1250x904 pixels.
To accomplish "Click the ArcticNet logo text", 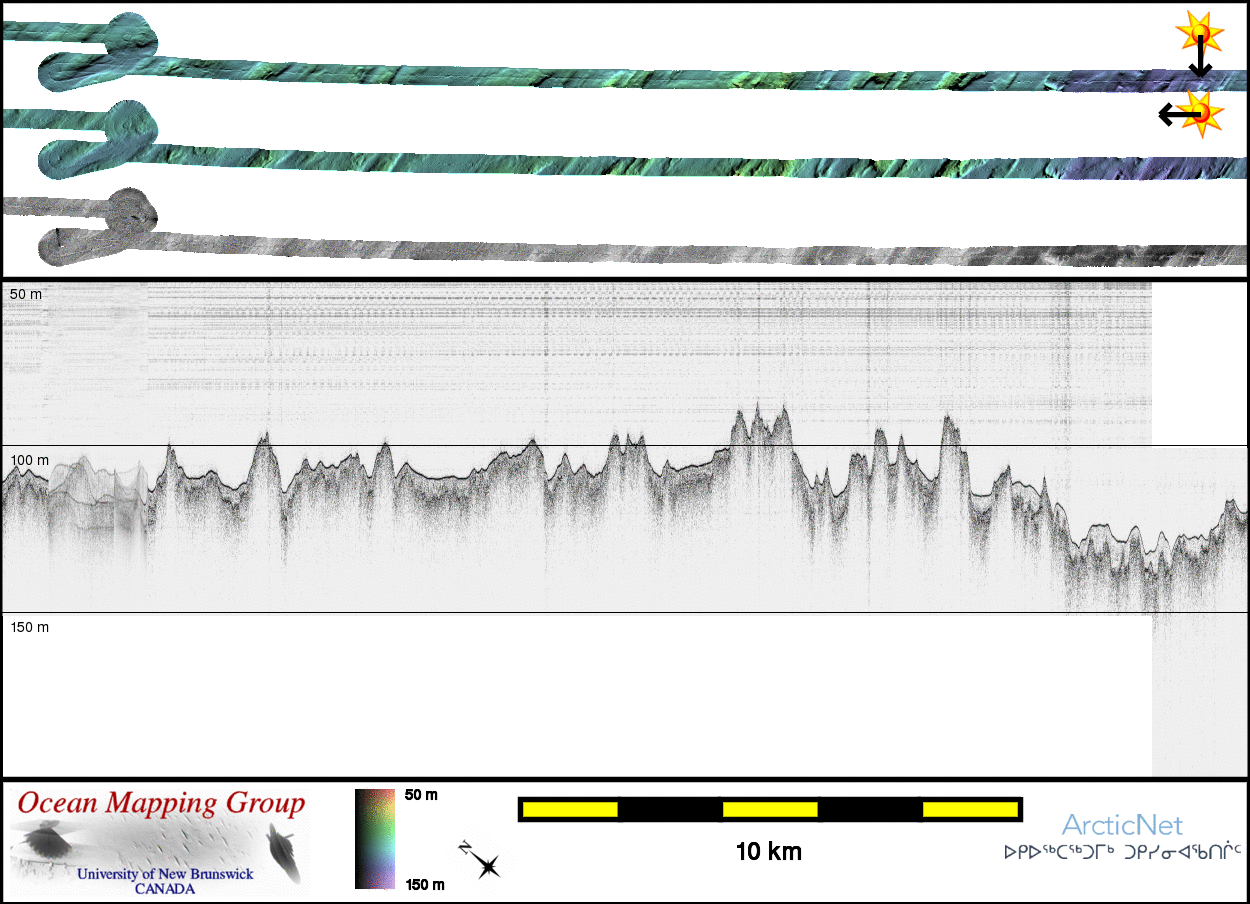I will 1121,825.
